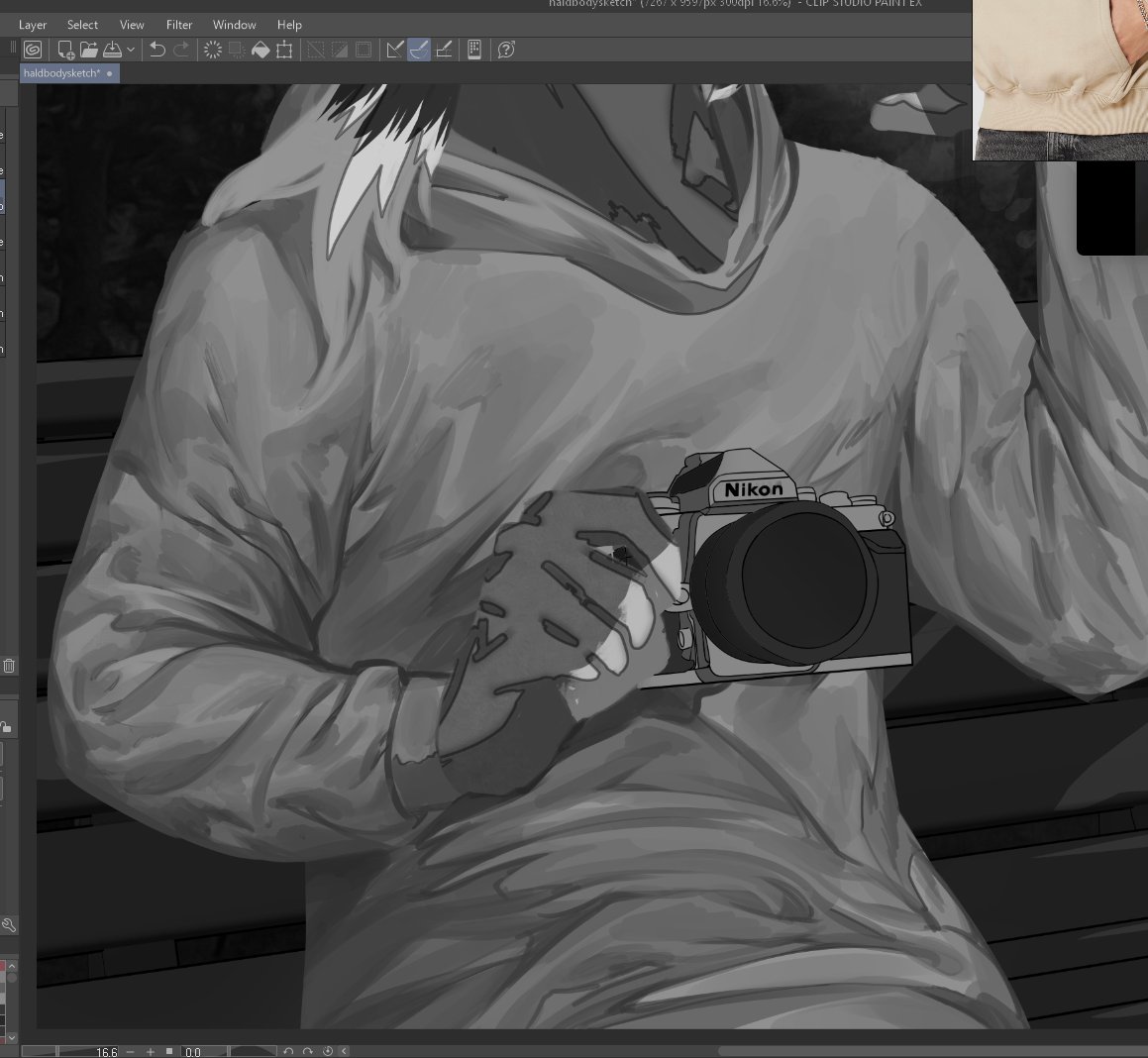Toggle Snap to Ruler icon

pos(394,50)
